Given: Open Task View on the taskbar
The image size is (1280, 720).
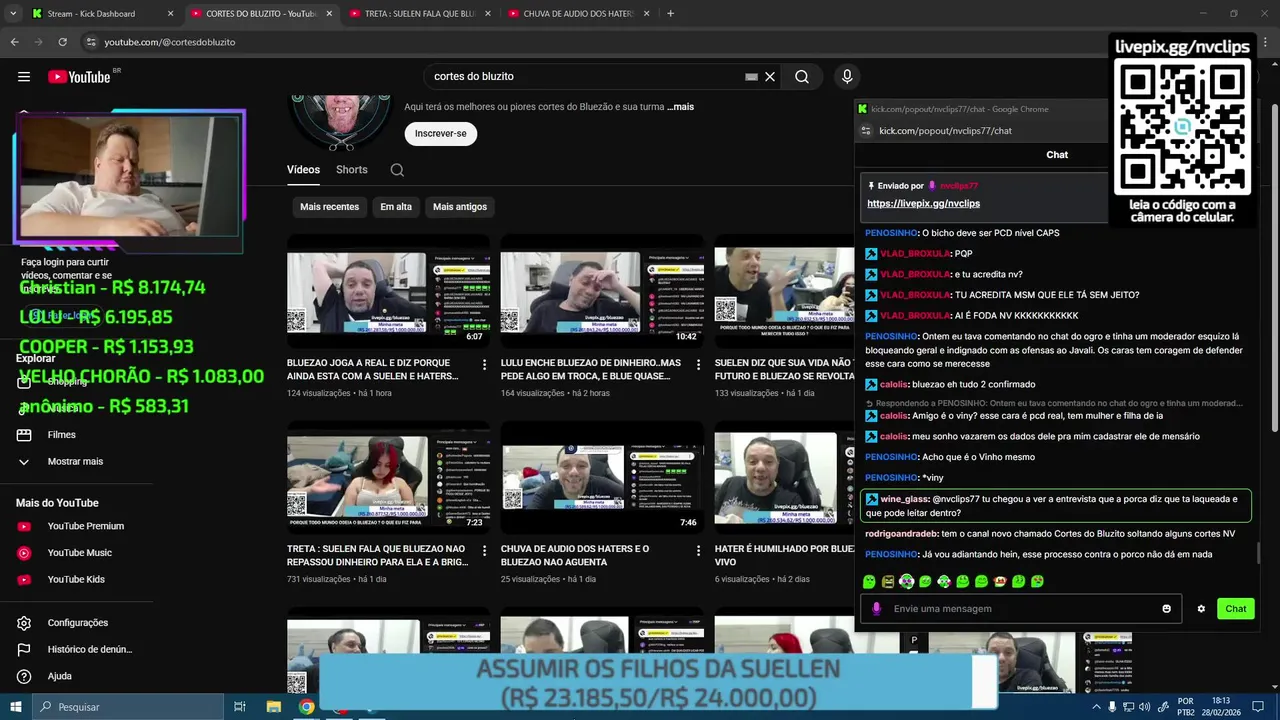Looking at the screenshot, I should [240, 707].
